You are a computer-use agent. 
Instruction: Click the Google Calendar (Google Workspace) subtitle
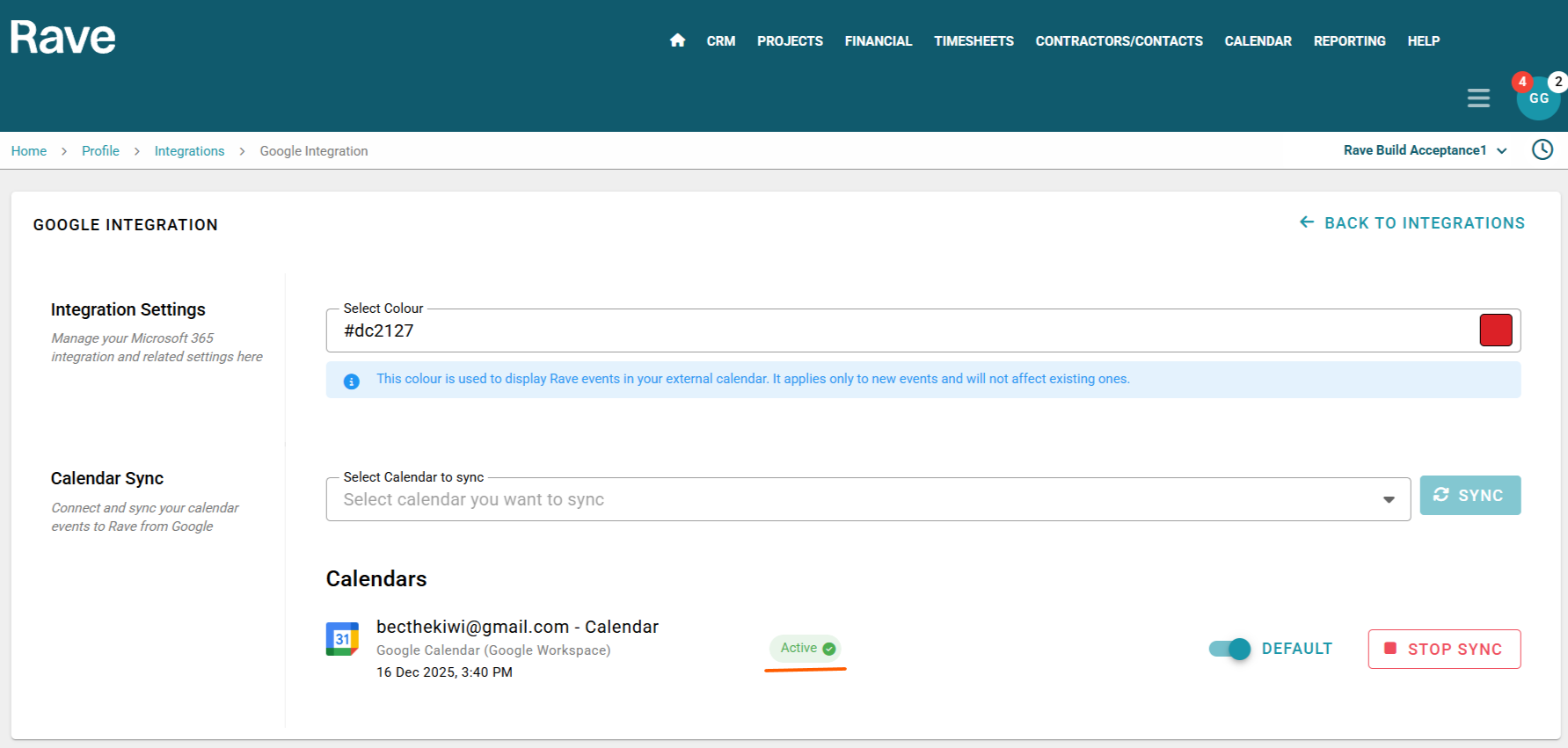(x=493, y=650)
